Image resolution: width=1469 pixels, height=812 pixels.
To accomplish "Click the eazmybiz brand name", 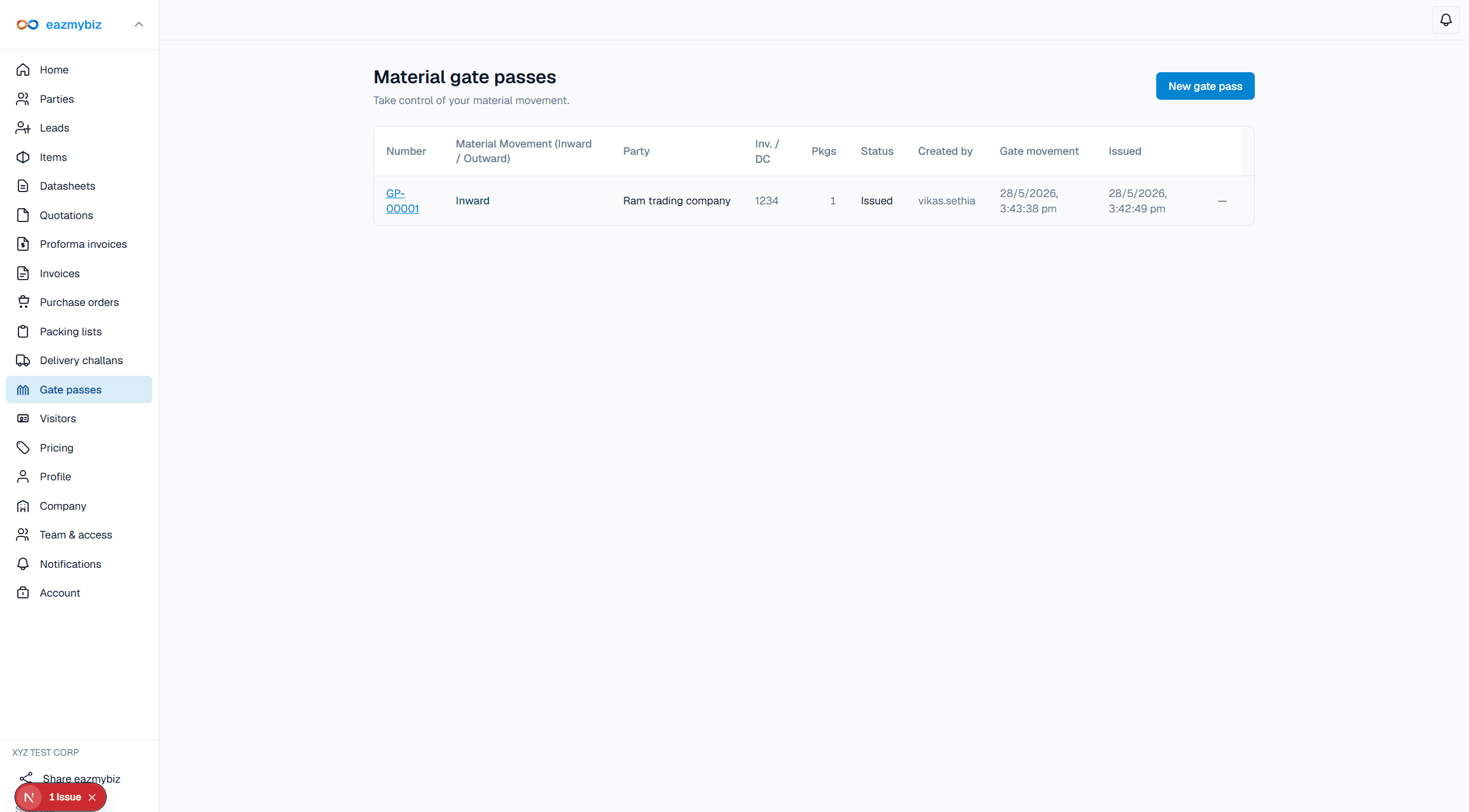I will tap(73, 24).
